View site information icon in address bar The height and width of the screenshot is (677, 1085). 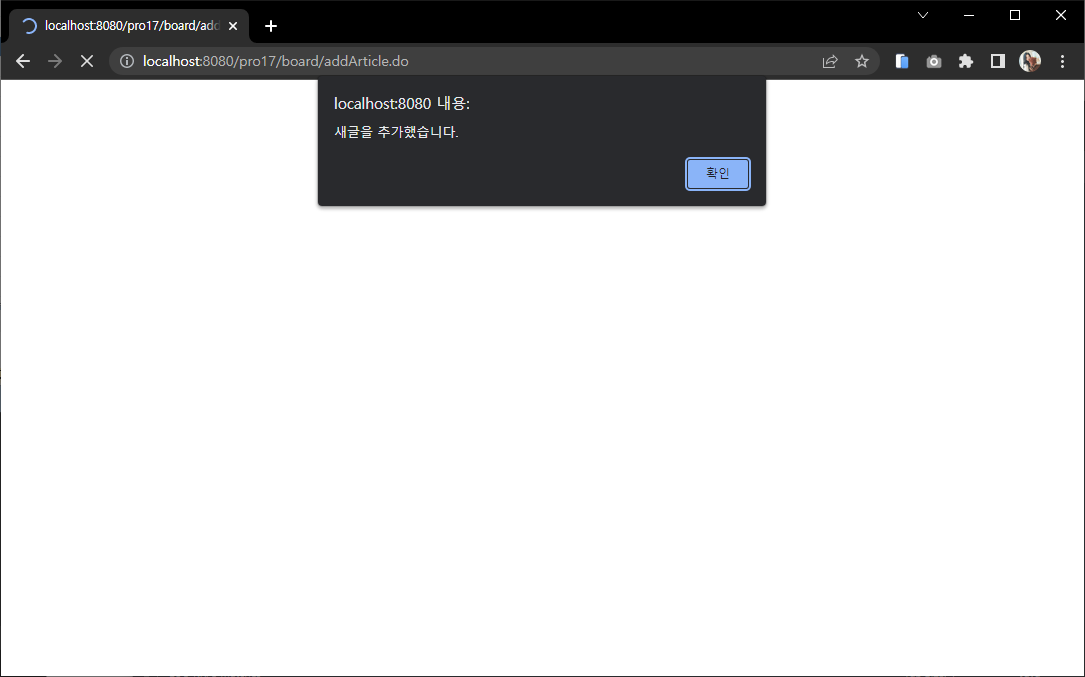[127, 62]
